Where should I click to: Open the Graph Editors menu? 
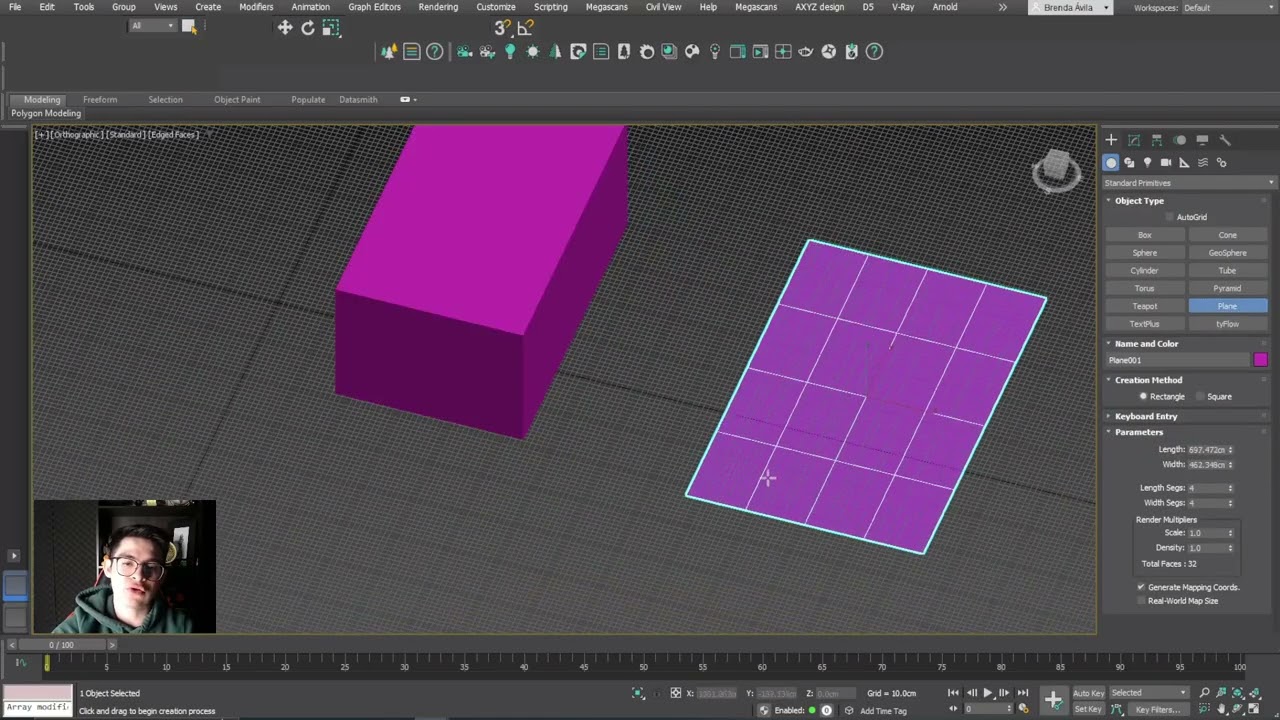point(374,7)
